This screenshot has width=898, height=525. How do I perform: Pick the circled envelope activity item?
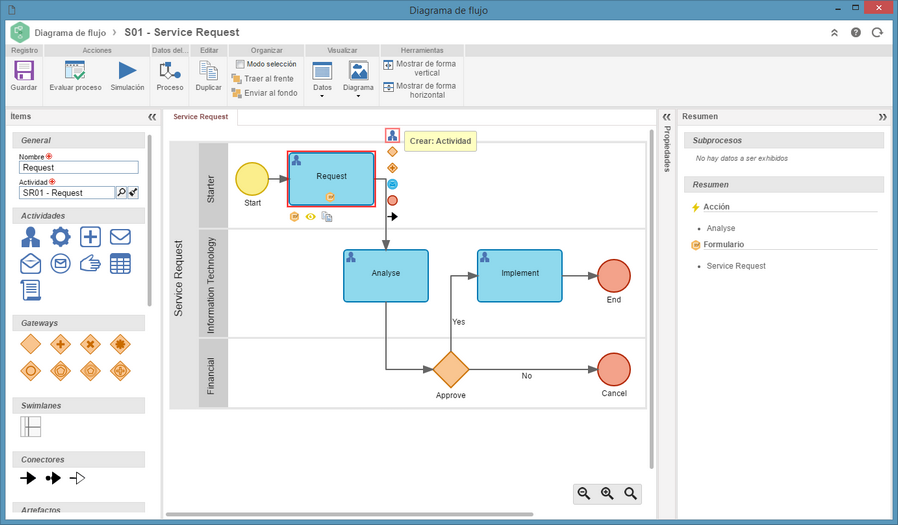(x=60, y=263)
